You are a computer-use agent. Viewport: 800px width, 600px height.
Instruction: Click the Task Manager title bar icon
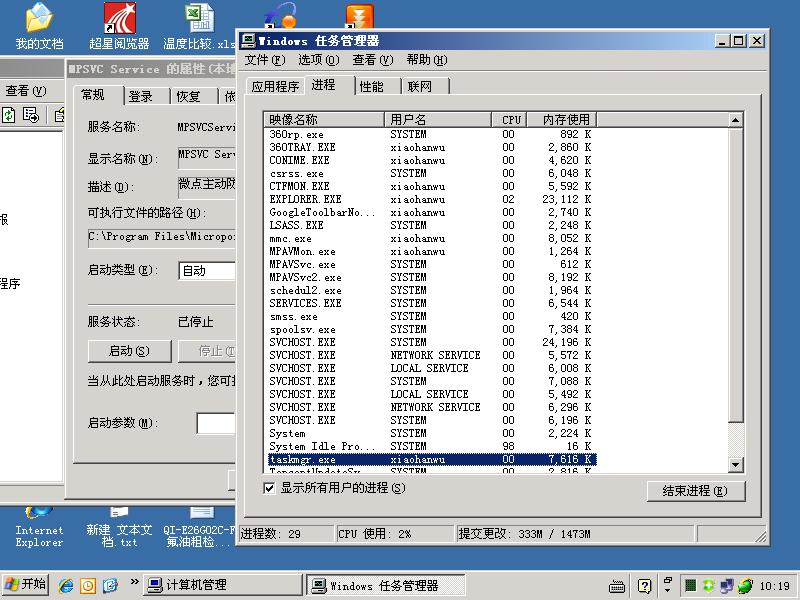click(248, 41)
